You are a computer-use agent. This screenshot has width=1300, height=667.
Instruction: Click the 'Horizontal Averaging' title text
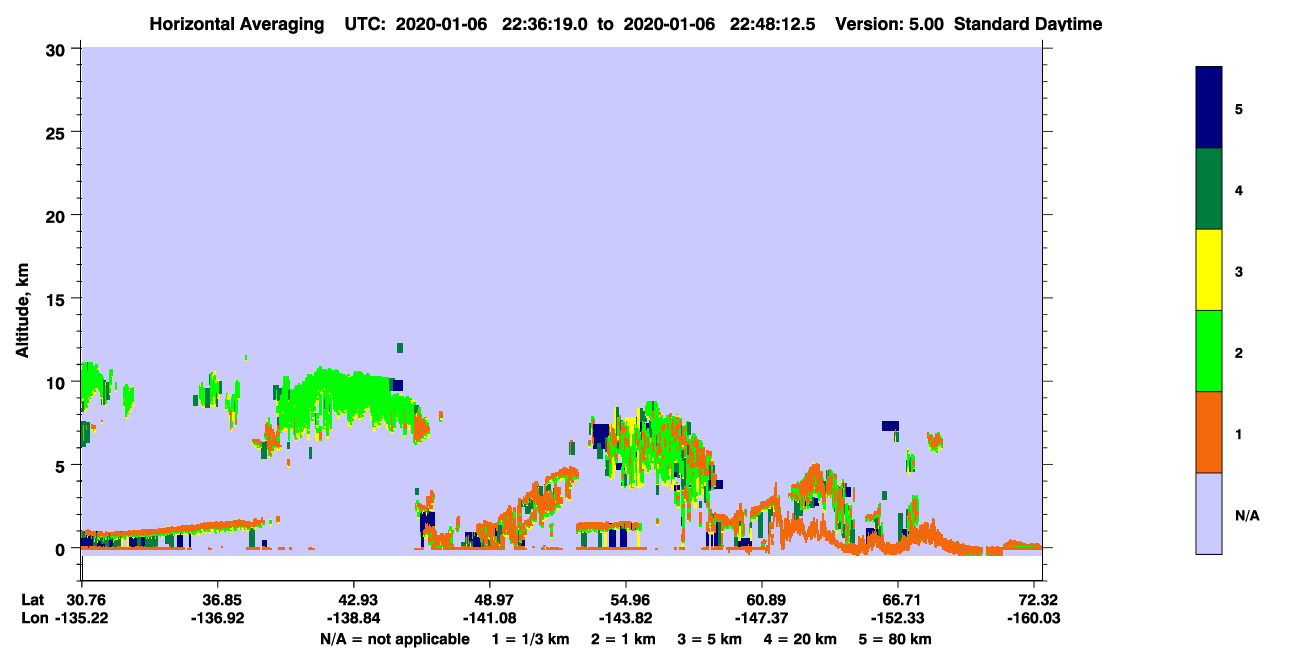[237, 24]
